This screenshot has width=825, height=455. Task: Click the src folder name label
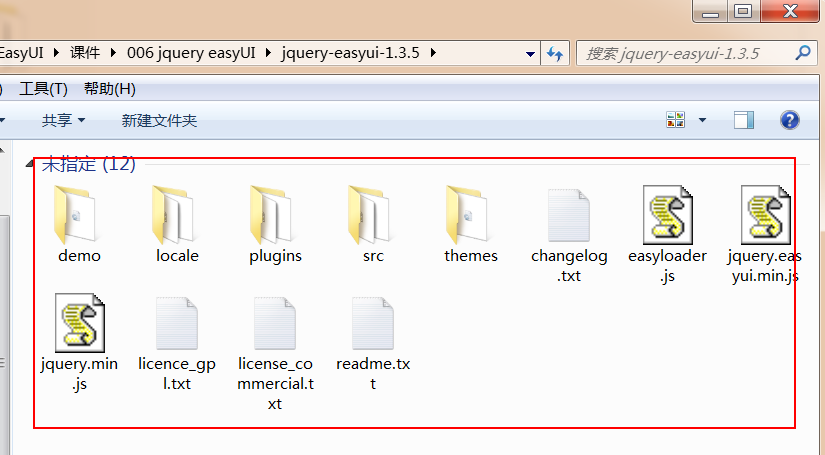click(x=373, y=256)
